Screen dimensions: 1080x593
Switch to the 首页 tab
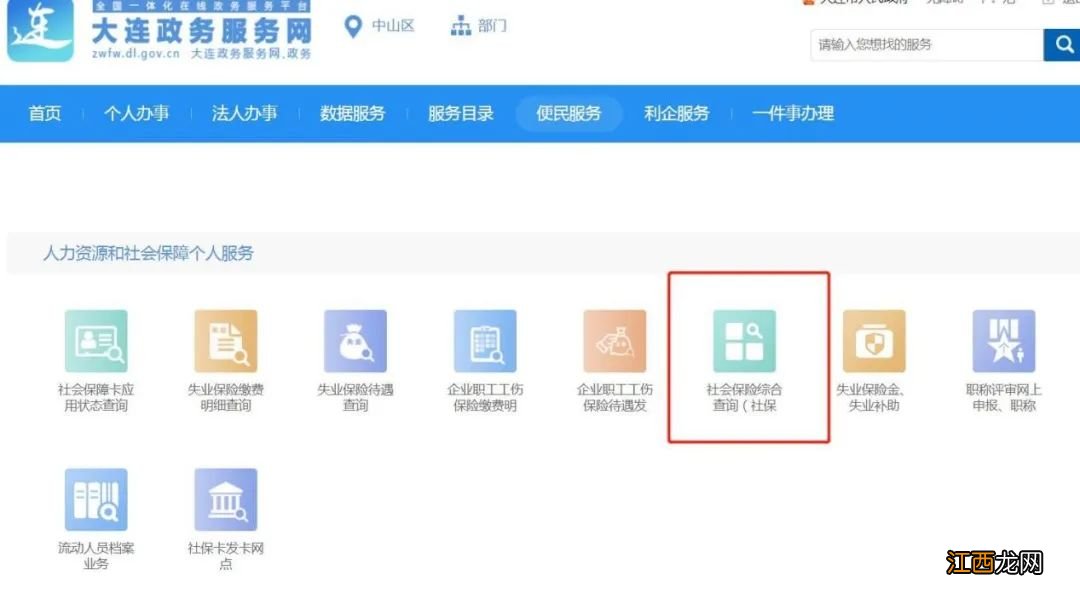(44, 114)
